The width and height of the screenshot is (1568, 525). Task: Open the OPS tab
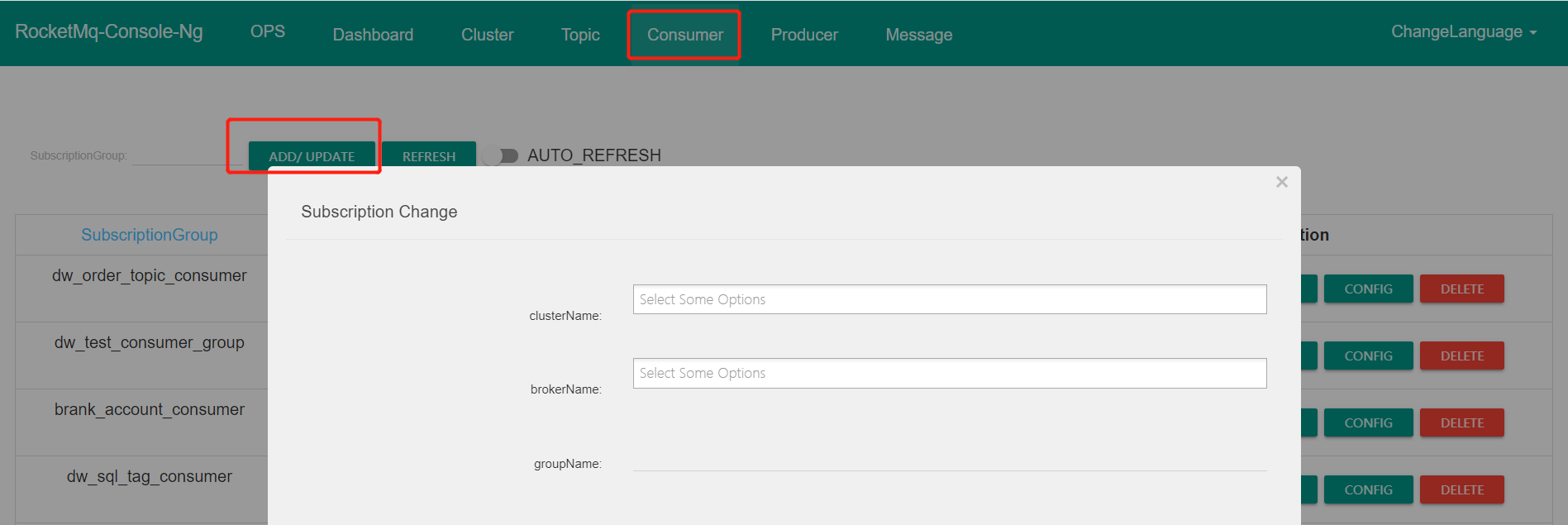268,31
